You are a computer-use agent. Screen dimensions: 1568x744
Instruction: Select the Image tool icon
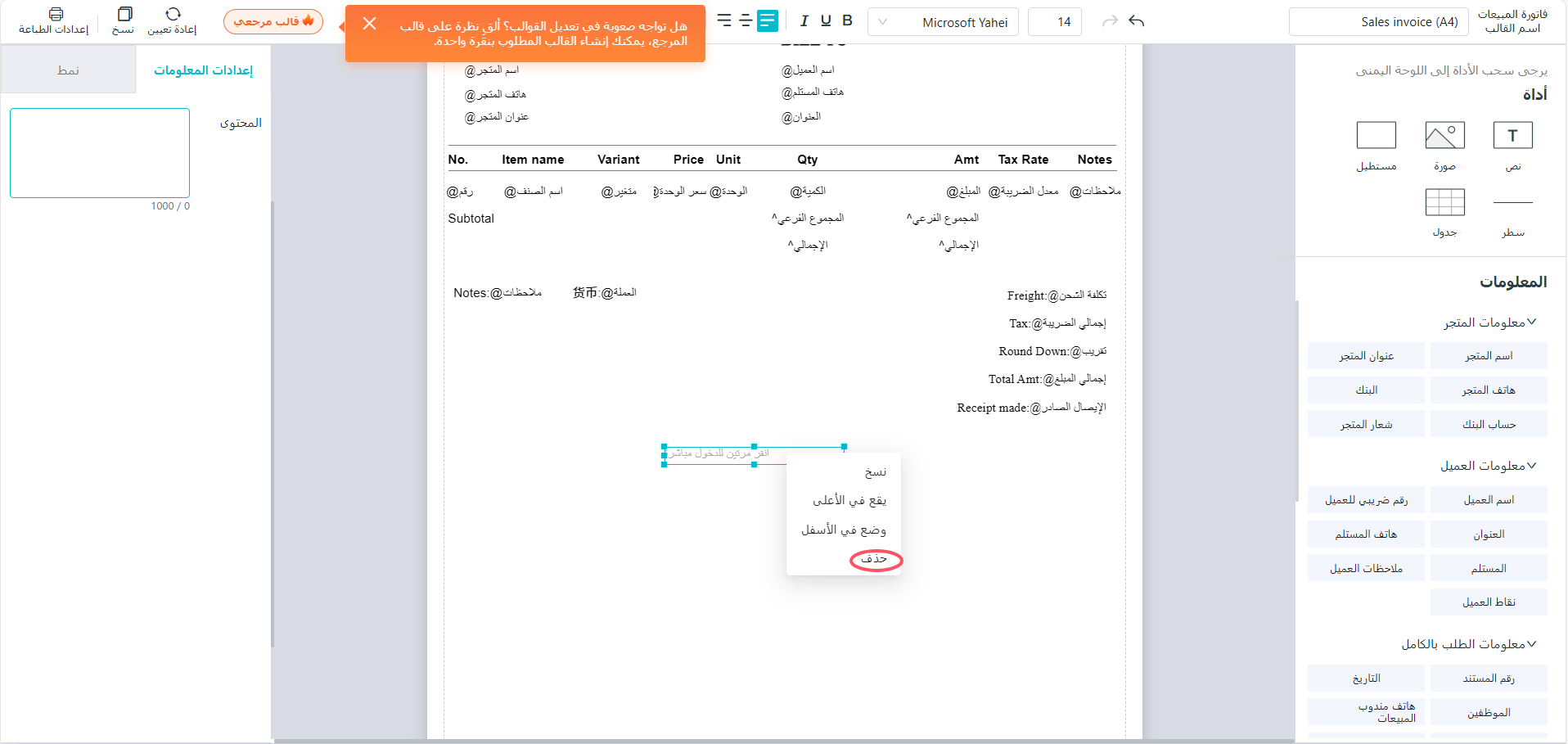tap(1444, 135)
